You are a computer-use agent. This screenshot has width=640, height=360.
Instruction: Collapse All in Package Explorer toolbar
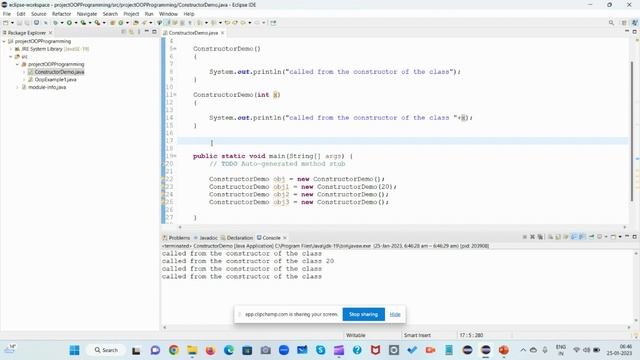[124, 32]
